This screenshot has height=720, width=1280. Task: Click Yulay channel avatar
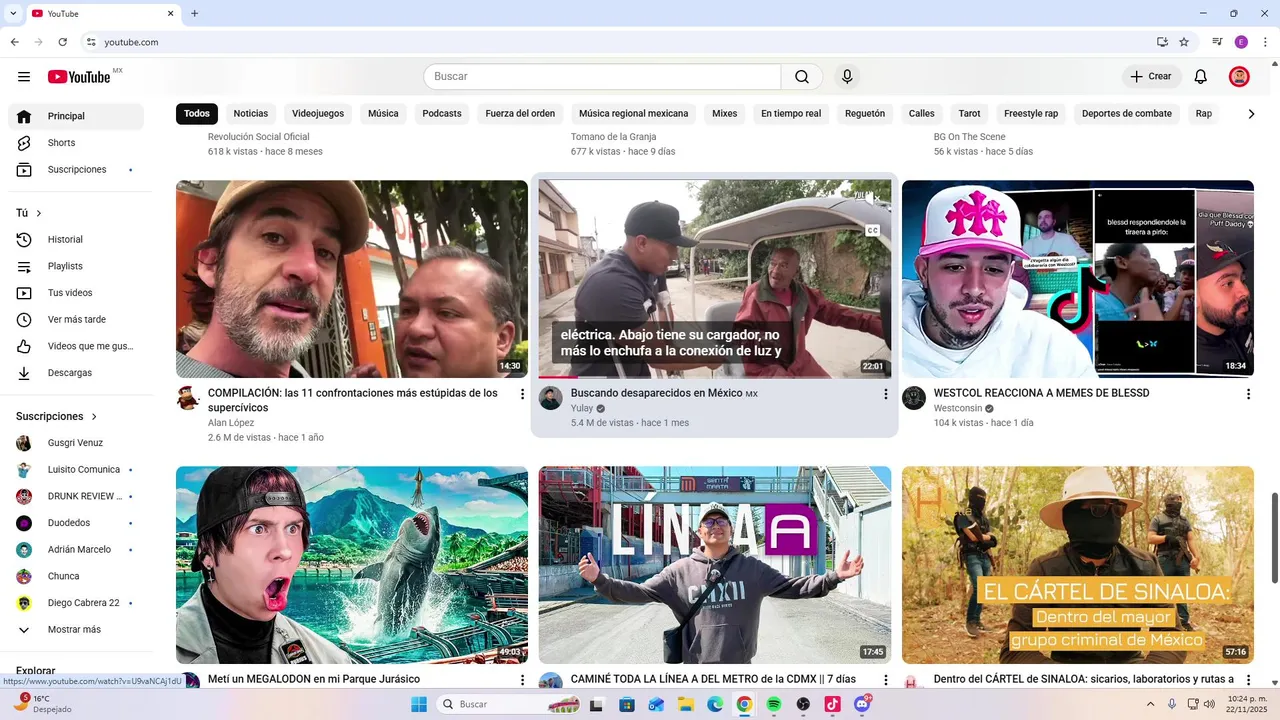coord(551,398)
